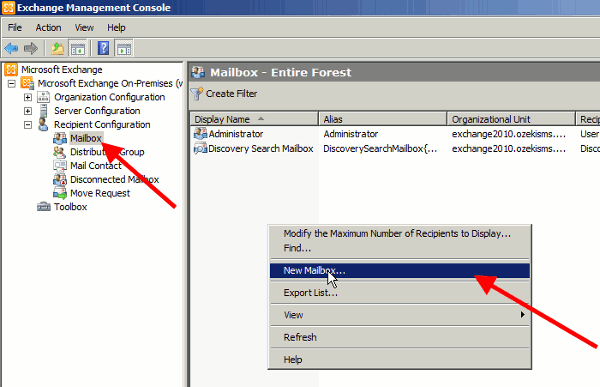Click the User recipient type cell
The image size is (600, 387).
(589, 134)
